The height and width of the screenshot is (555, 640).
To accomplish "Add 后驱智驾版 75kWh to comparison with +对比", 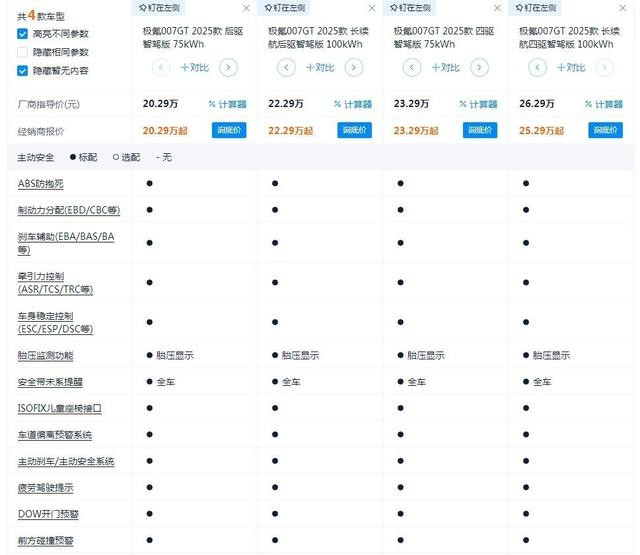I will pyautogui.click(x=195, y=67).
